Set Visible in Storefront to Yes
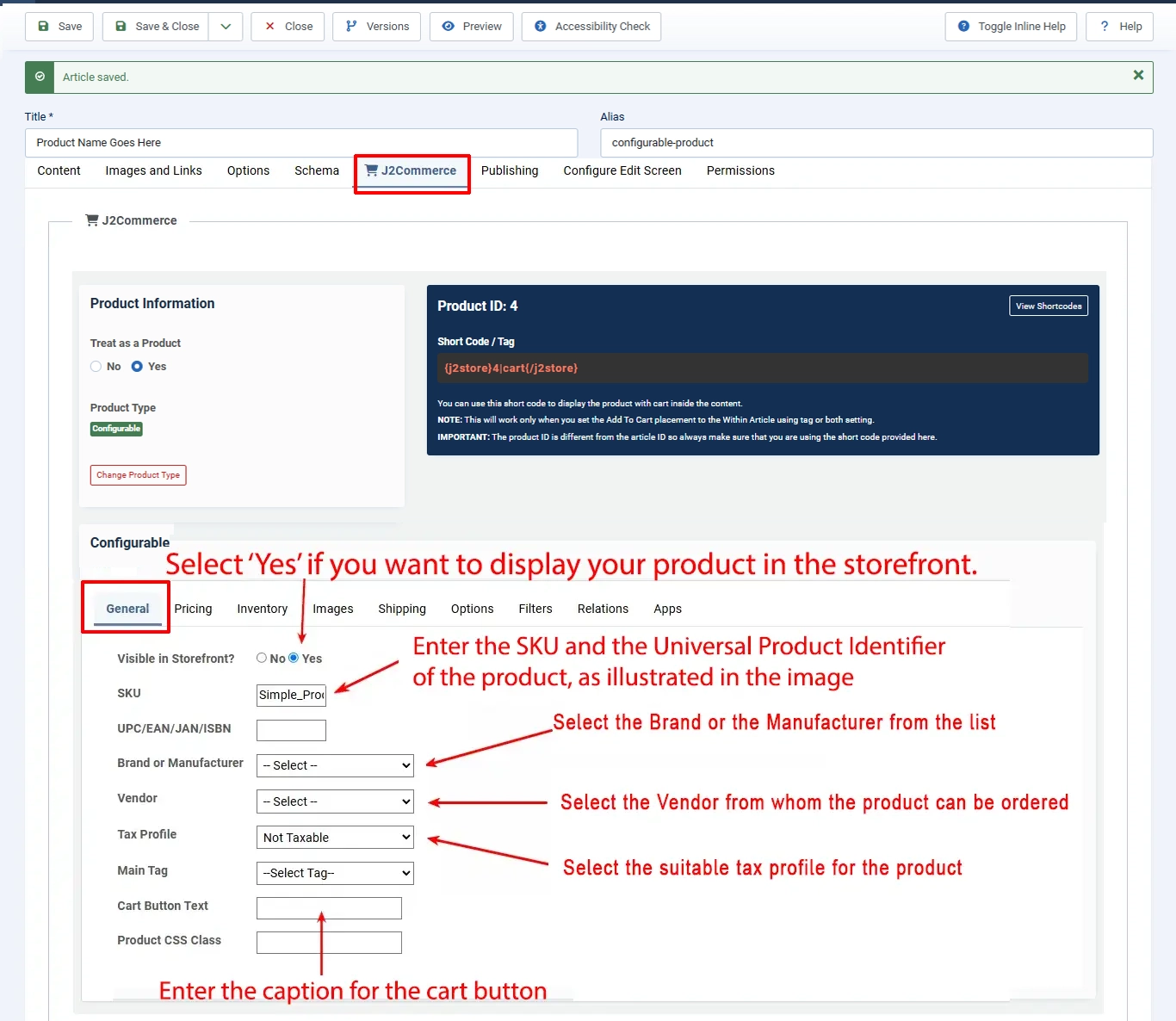 [x=294, y=658]
